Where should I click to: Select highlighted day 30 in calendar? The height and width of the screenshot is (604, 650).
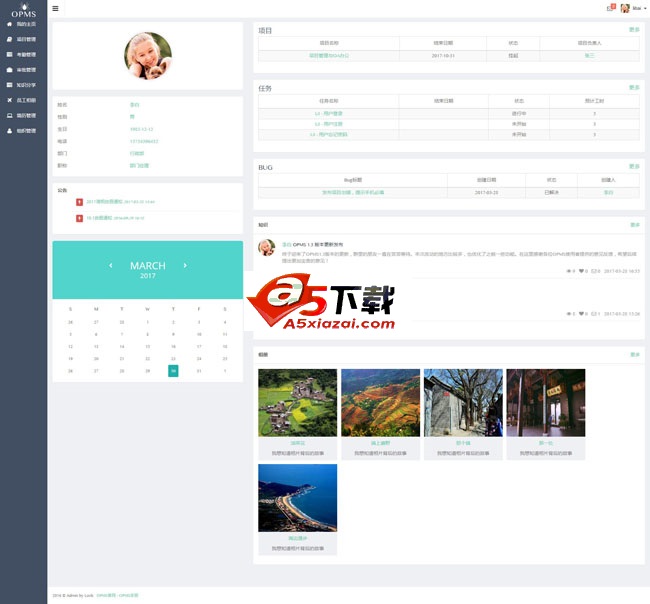point(173,371)
